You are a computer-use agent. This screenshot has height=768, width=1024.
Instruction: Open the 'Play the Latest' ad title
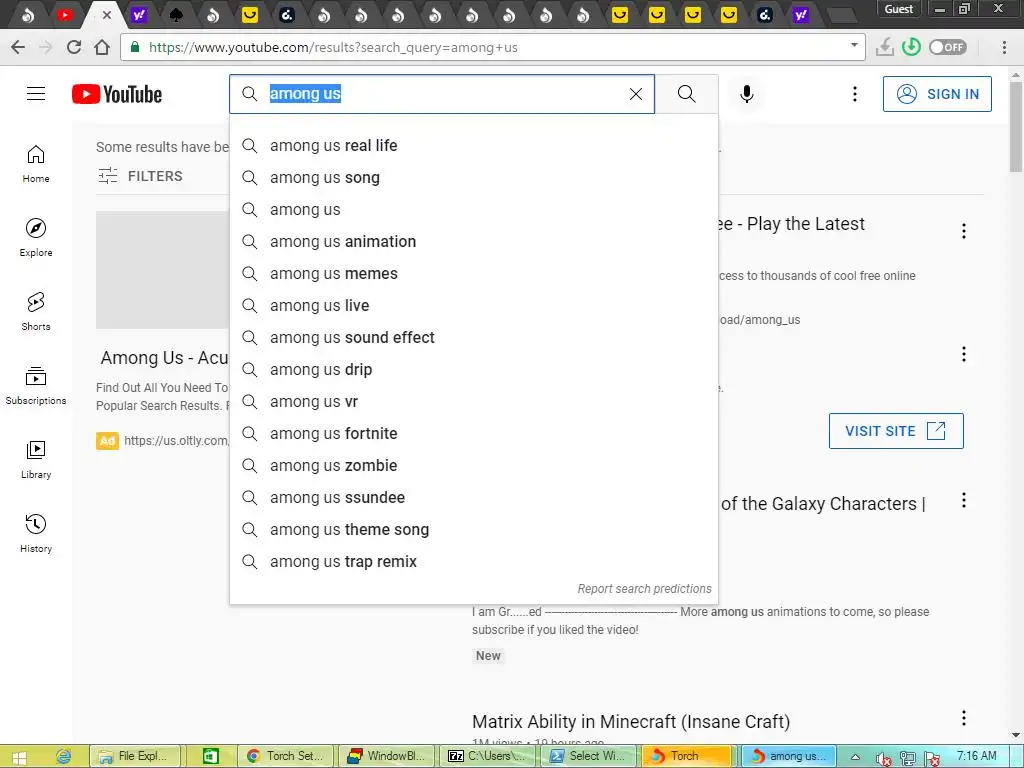coord(792,224)
